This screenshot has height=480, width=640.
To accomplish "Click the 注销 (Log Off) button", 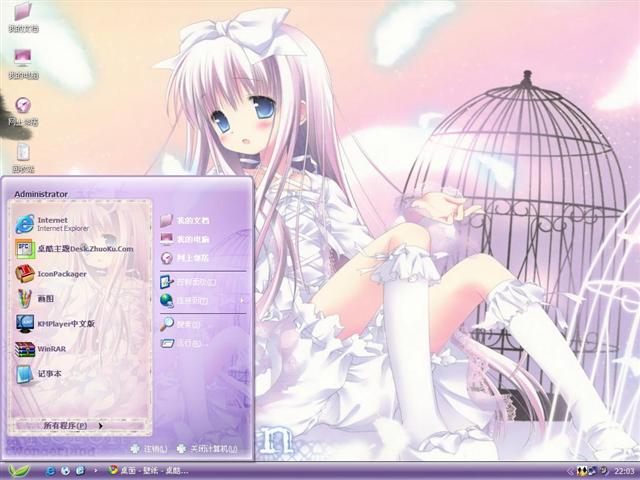I will (x=146, y=449).
